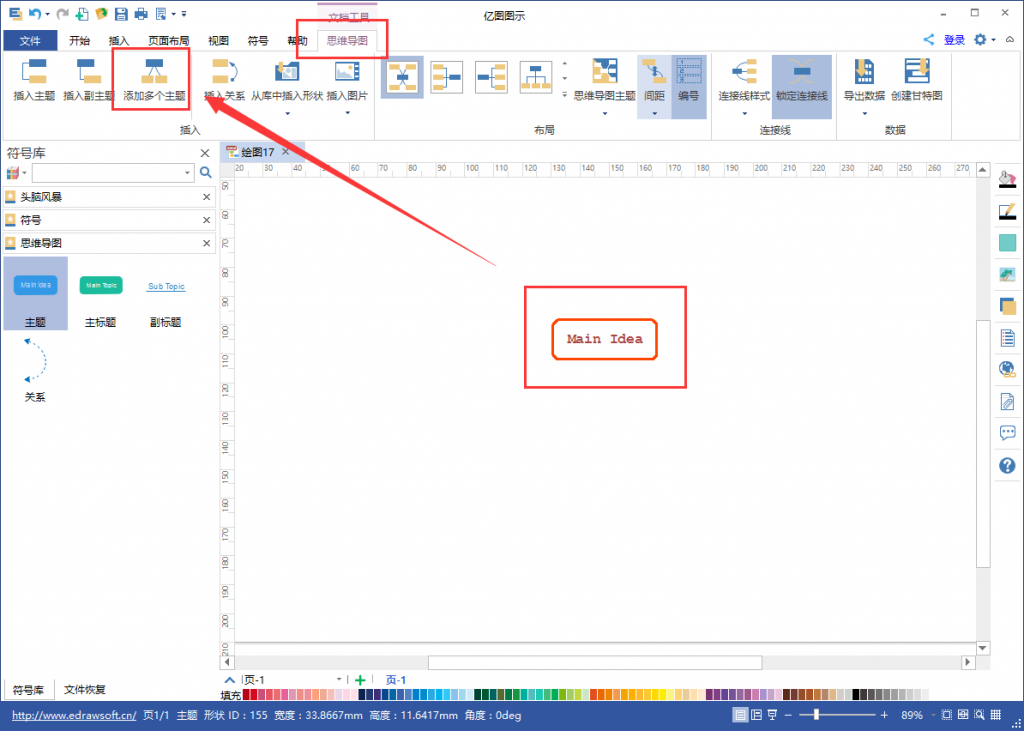Click the 导出数据 export data icon

point(864,71)
